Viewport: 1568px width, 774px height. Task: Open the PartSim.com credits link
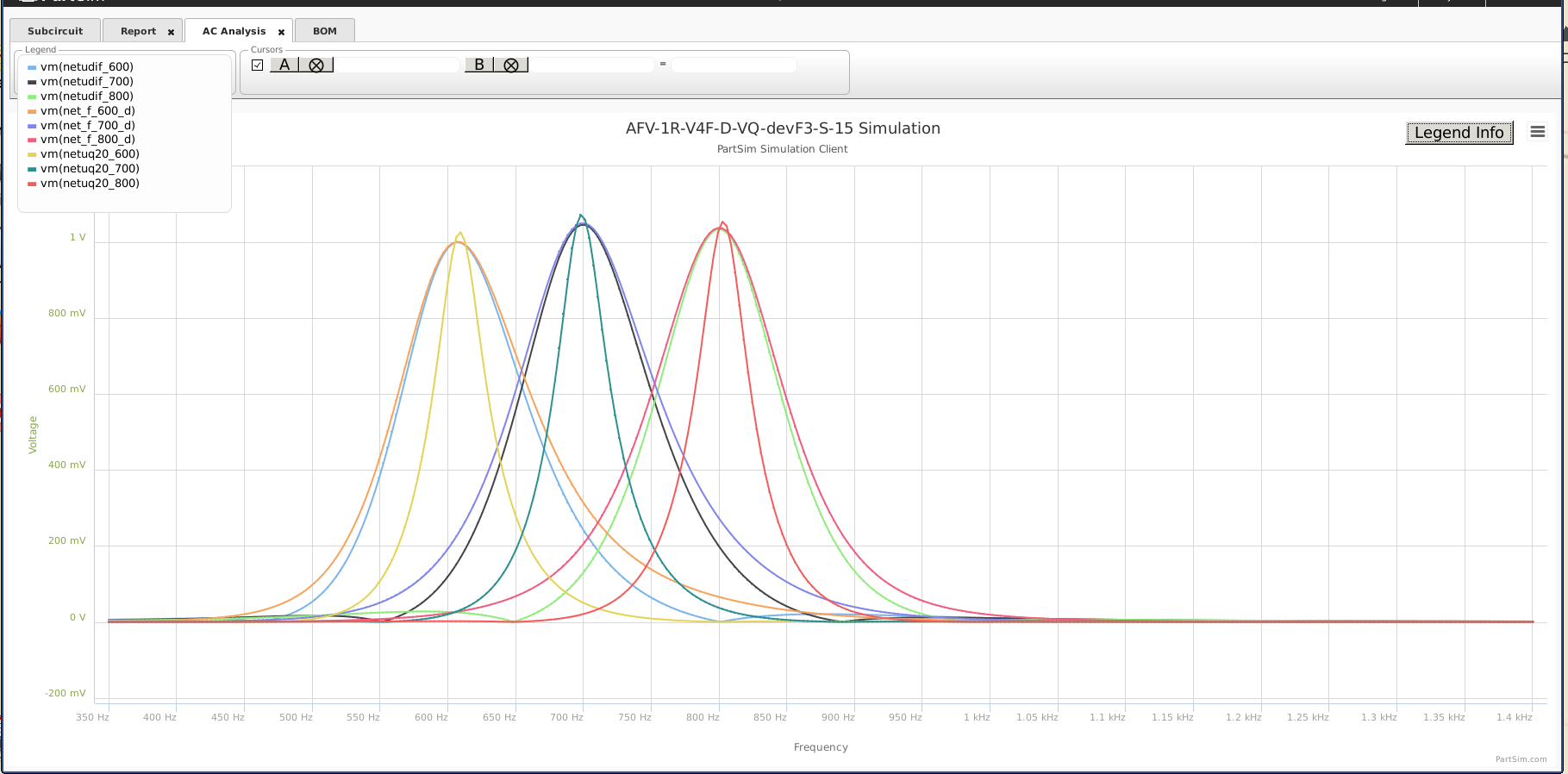click(x=1521, y=759)
